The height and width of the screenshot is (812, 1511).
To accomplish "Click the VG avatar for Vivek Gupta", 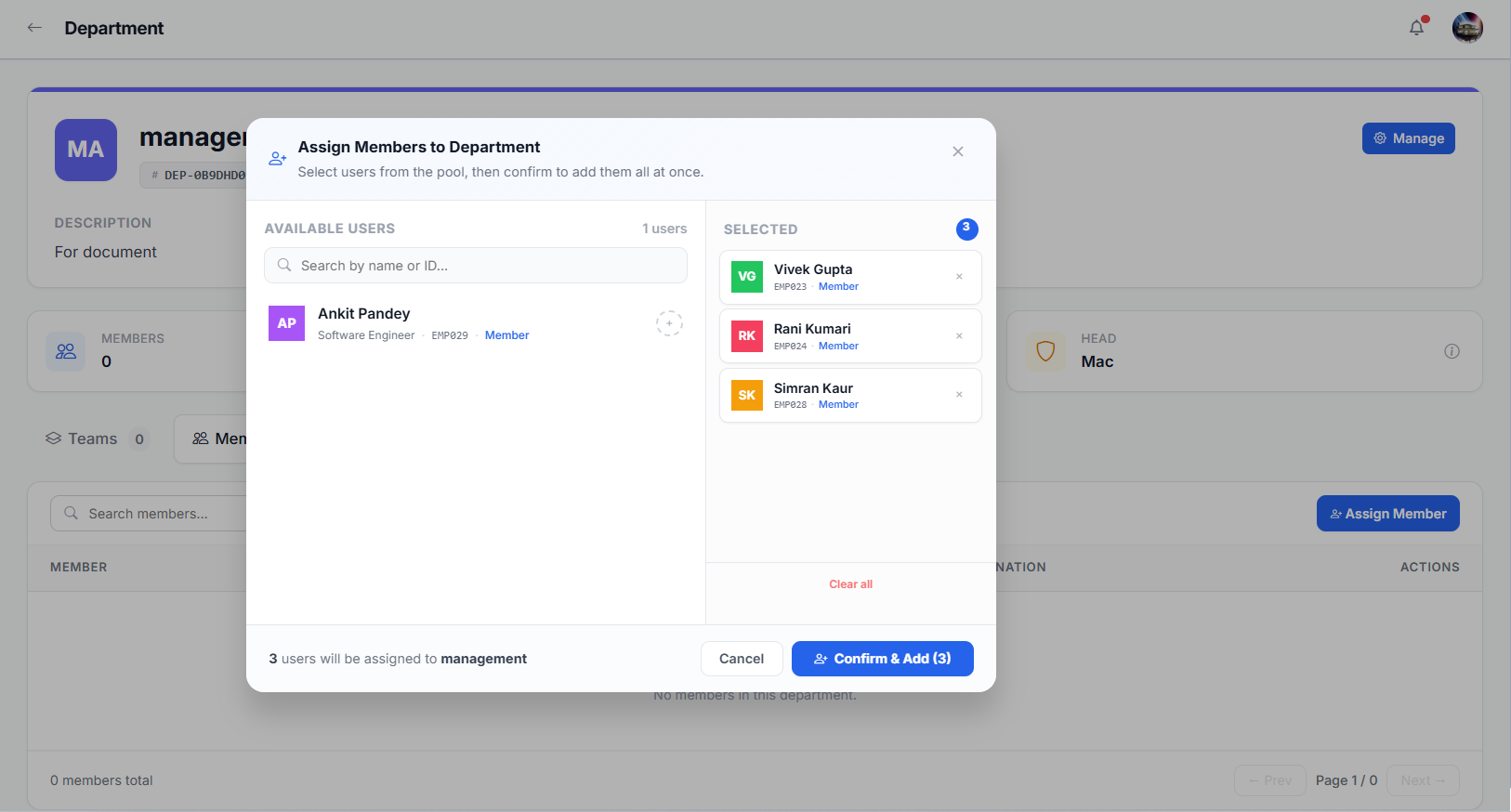I will [x=747, y=277].
